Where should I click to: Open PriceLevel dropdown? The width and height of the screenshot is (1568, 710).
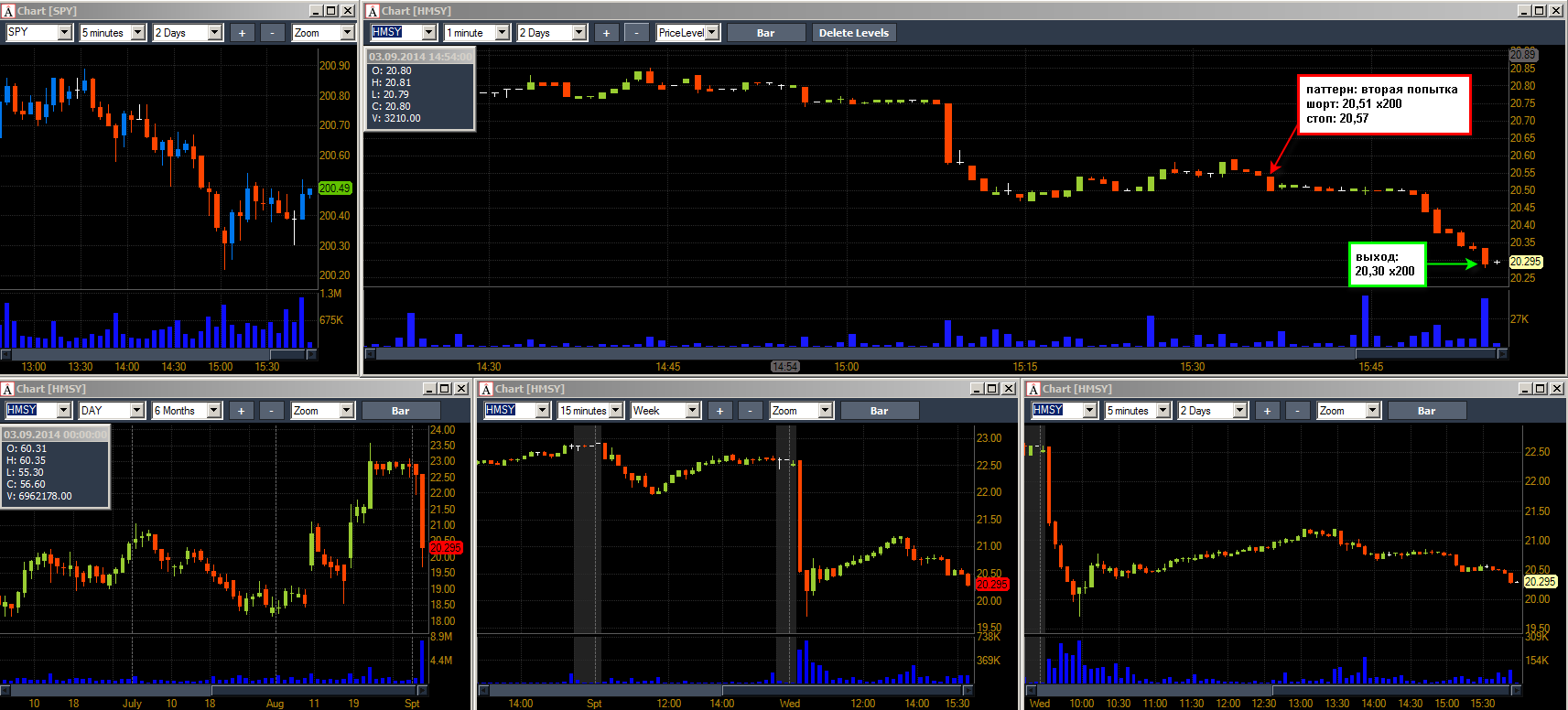[711, 32]
